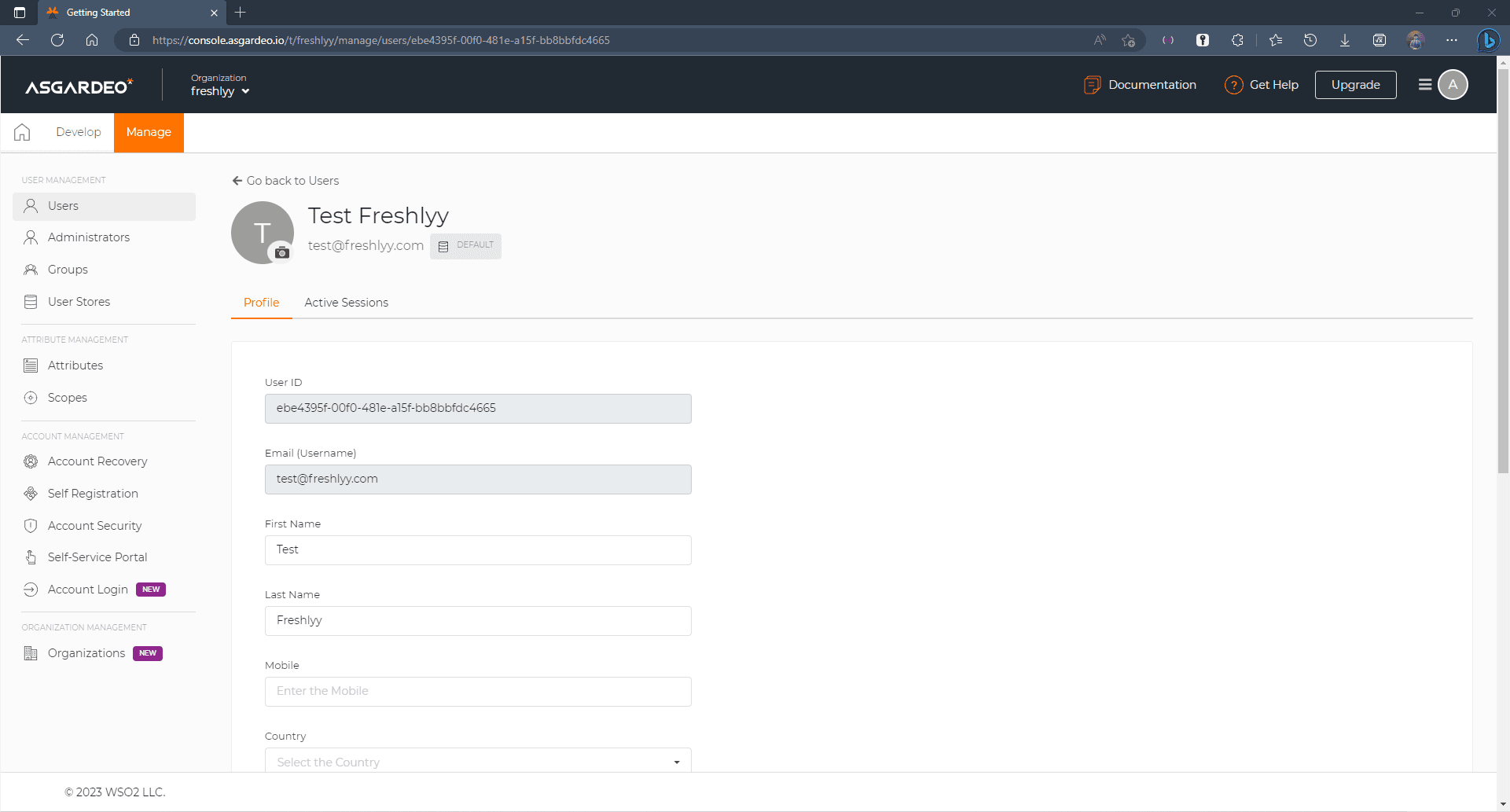Click the Users sidebar icon
Viewport: 1510px width, 812px height.
pyautogui.click(x=31, y=206)
